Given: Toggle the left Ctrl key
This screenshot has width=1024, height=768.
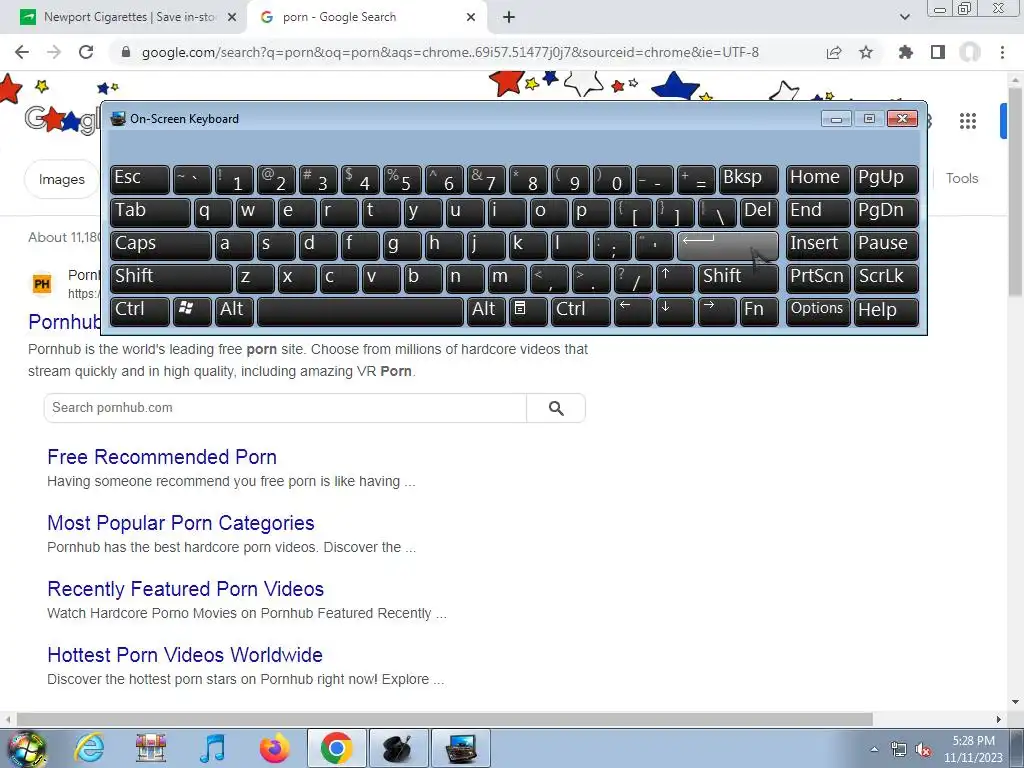Looking at the screenshot, I should 140,312.
